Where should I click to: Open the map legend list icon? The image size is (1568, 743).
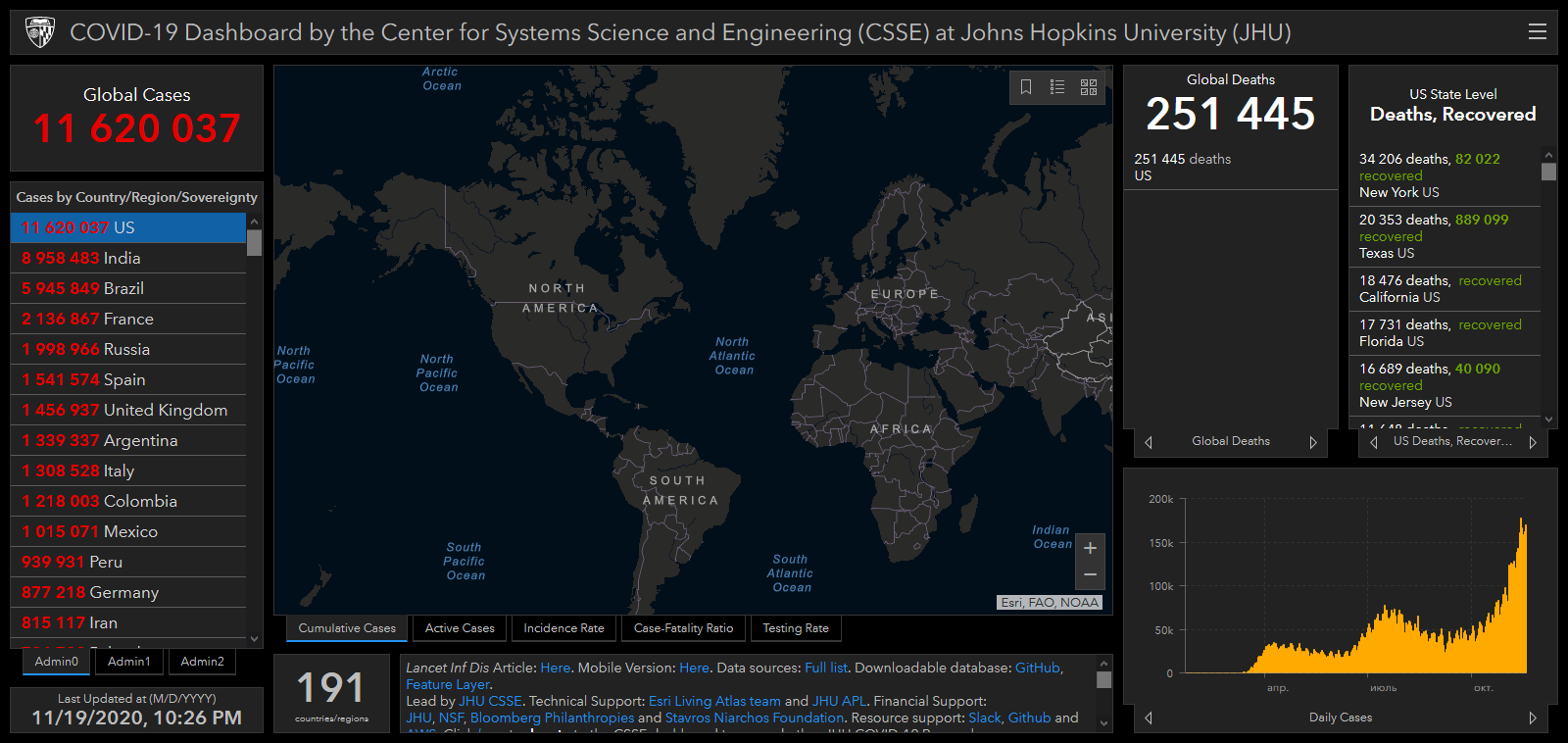(x=1057, y=87)
